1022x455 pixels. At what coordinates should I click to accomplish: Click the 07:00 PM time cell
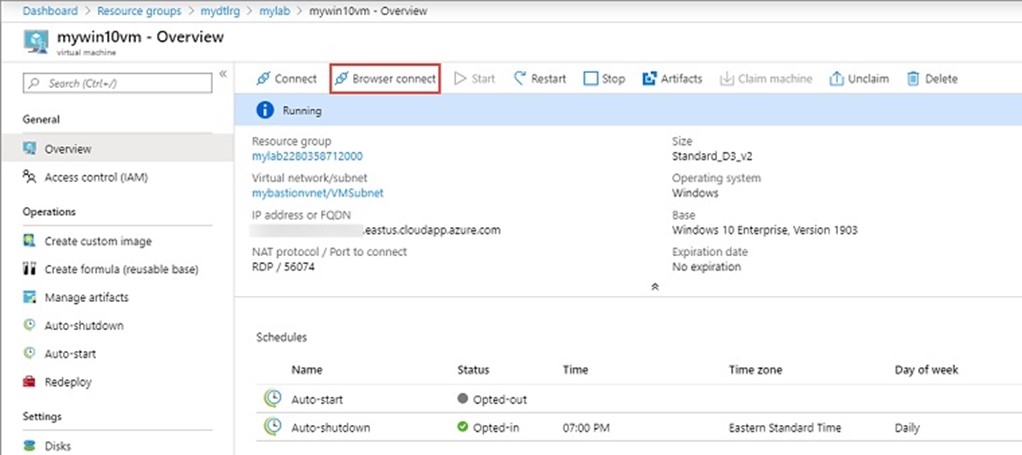coord(586,428)
